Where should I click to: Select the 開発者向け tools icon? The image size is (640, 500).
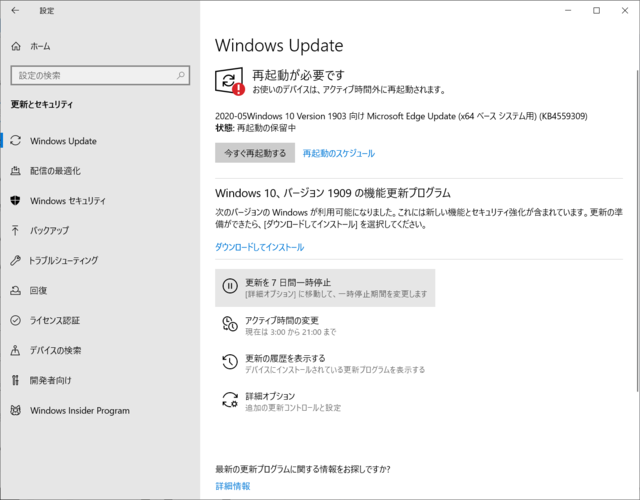[x=16, y=380]
